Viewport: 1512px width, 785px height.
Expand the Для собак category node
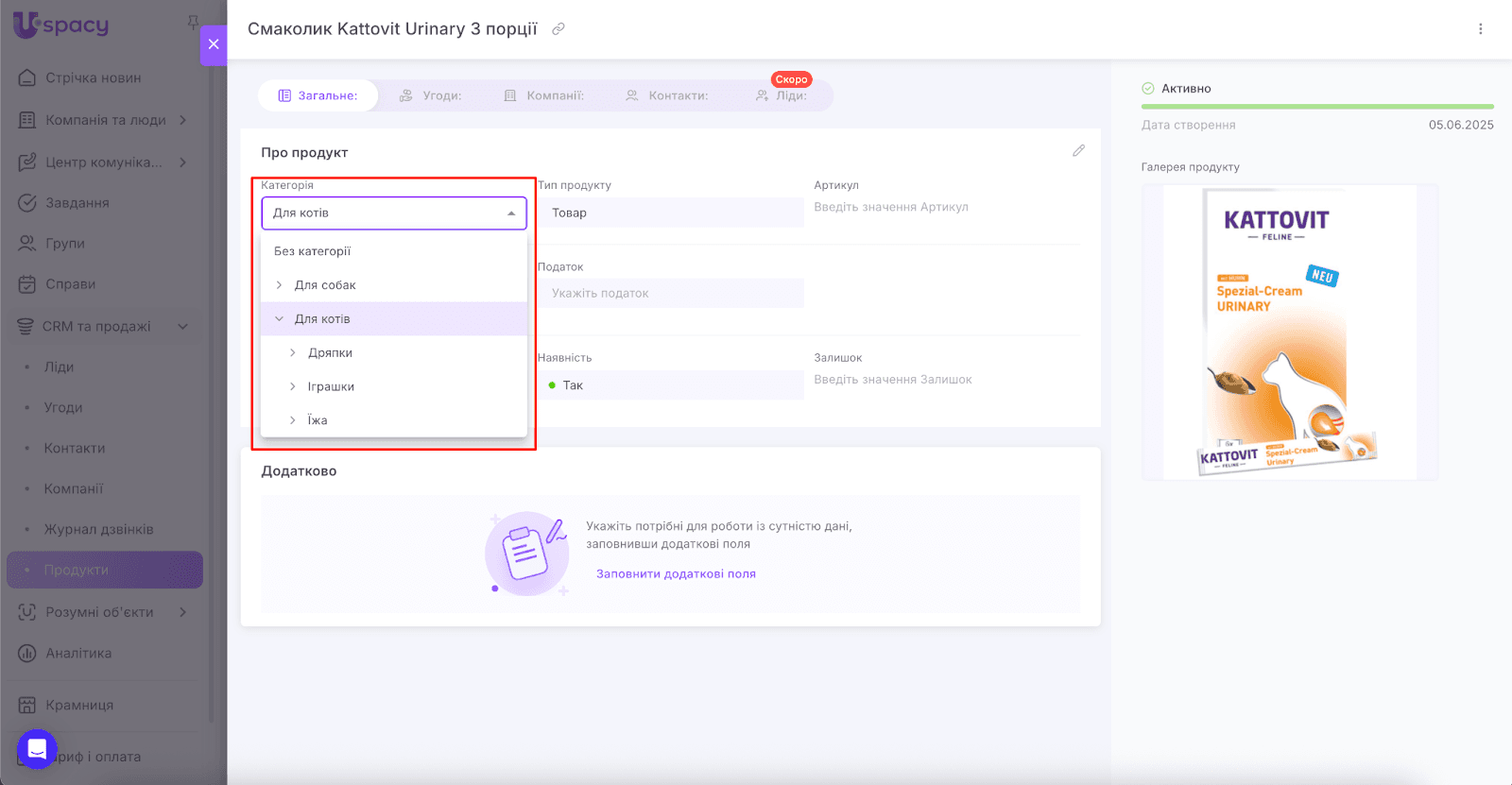coord(279,285)
